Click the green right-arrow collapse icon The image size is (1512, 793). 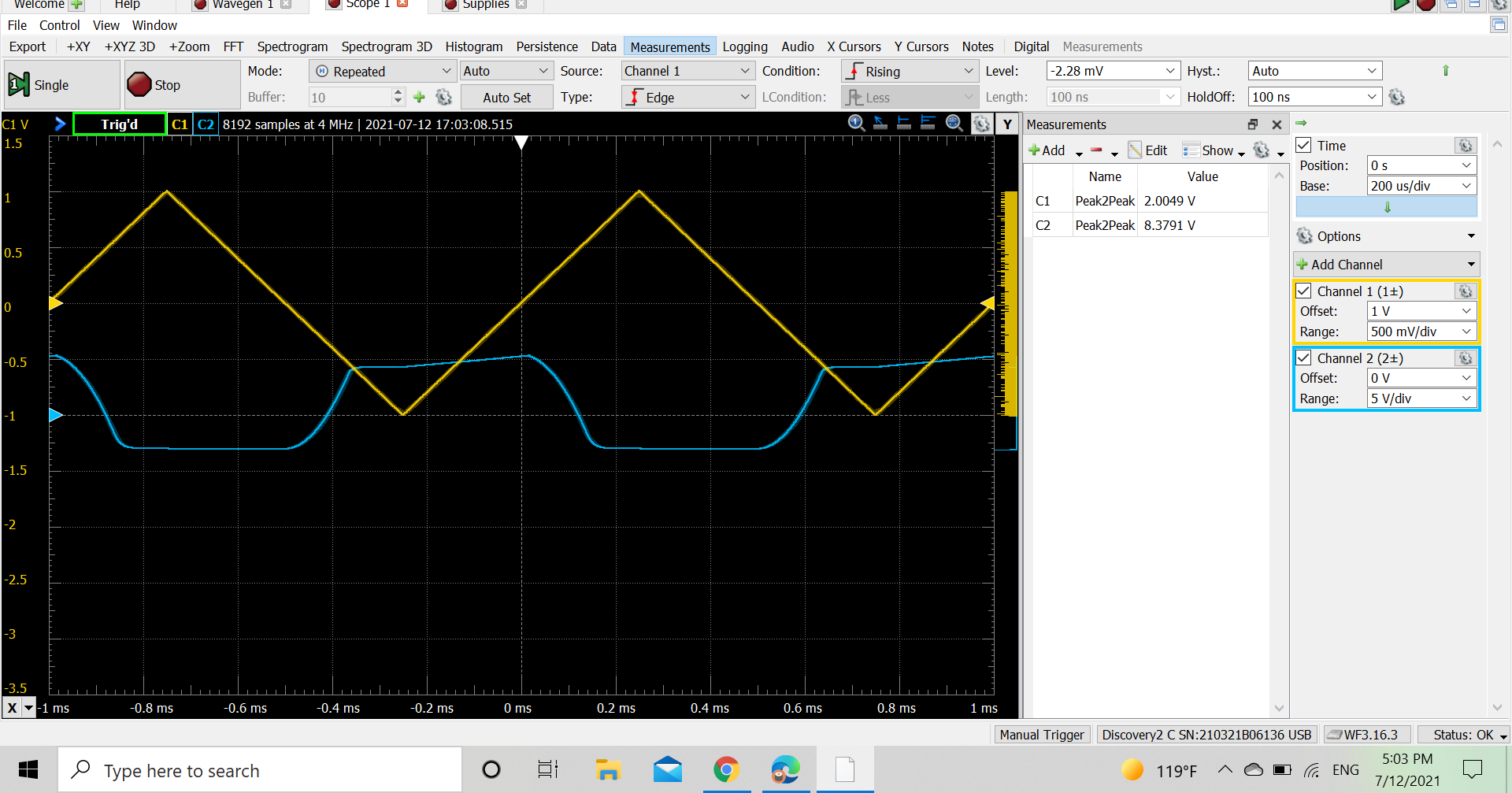click(x=1301, y=123)
